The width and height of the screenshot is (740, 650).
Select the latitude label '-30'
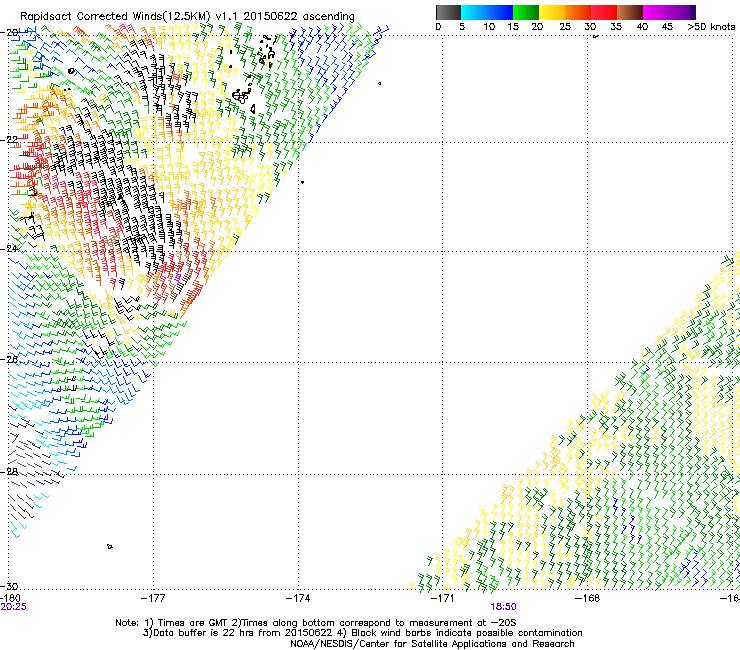[10, 586]
